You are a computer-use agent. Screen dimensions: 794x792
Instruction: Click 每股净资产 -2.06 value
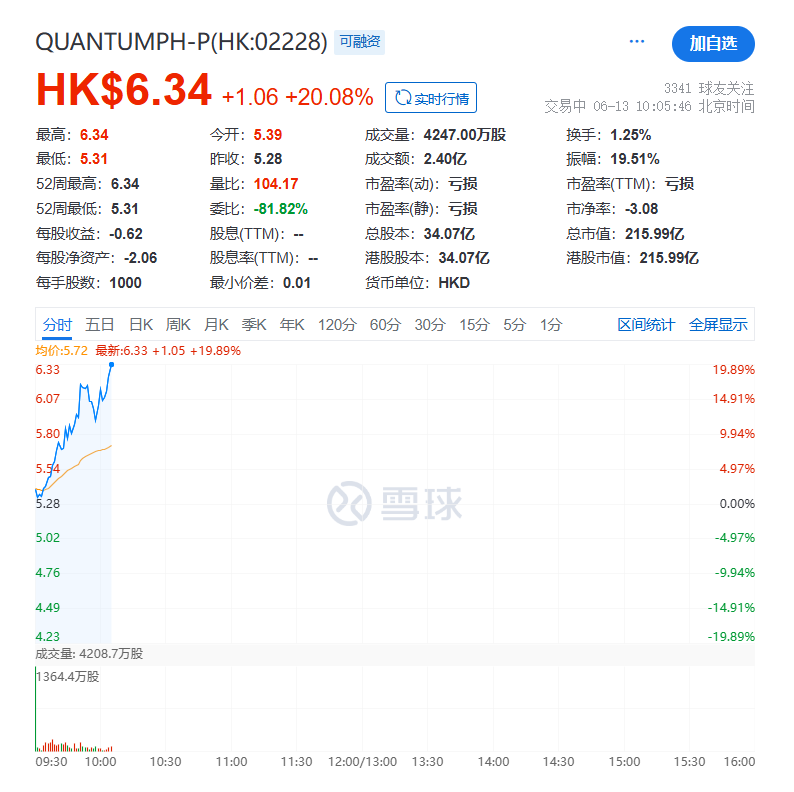point(140,258)
